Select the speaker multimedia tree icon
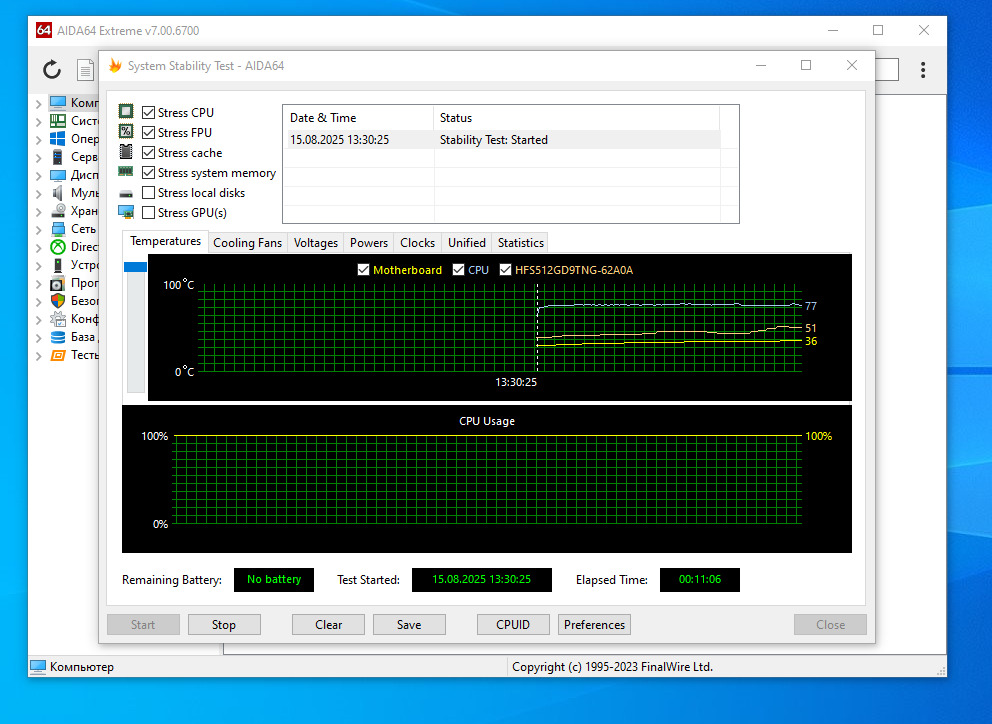The image size is (992, 724). pyautogui.click(x=58, y=193)
